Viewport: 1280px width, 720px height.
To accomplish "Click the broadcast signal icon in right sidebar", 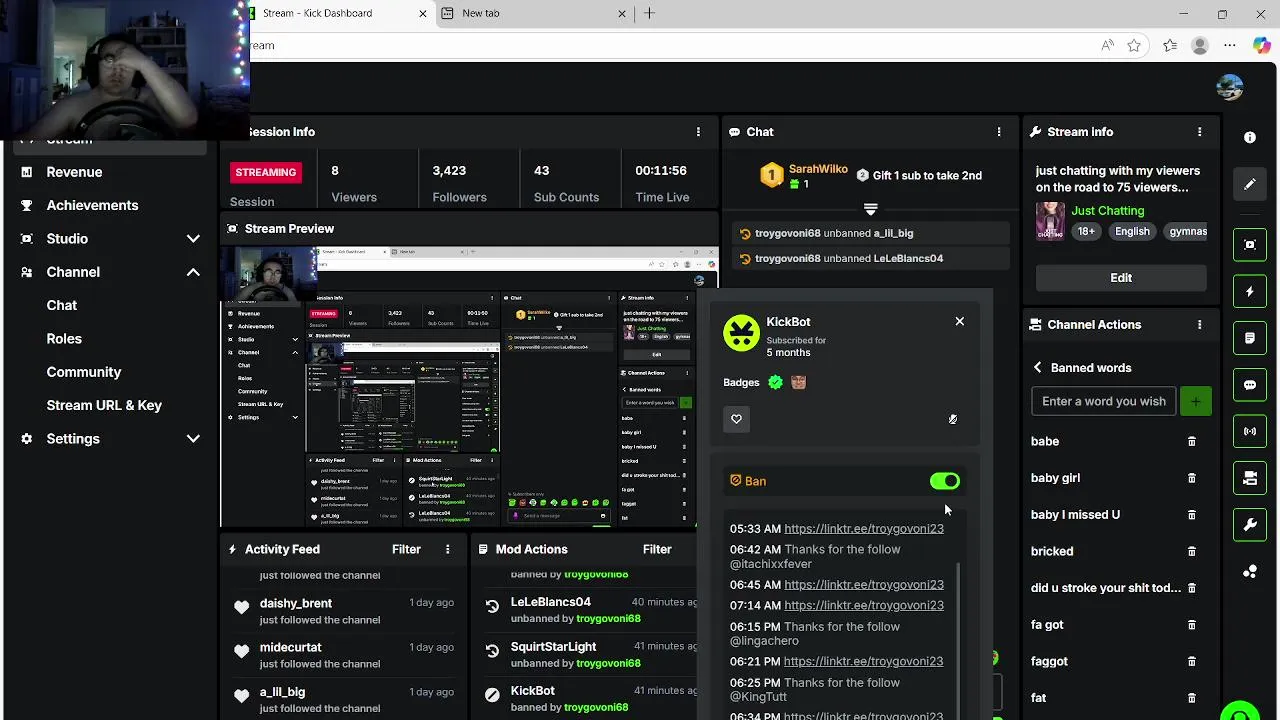I will [x=1250, y=432].
